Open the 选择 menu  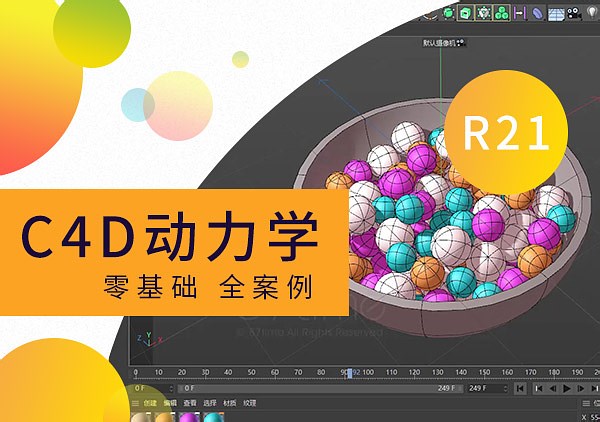[x=210, y=403]
